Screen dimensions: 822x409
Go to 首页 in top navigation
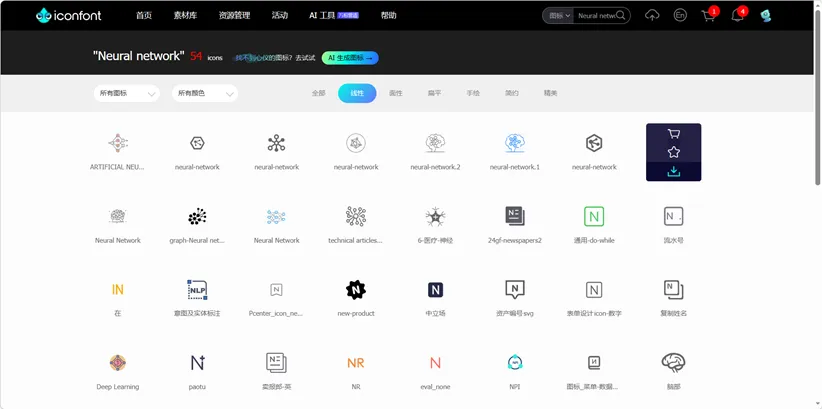(144, 15)
